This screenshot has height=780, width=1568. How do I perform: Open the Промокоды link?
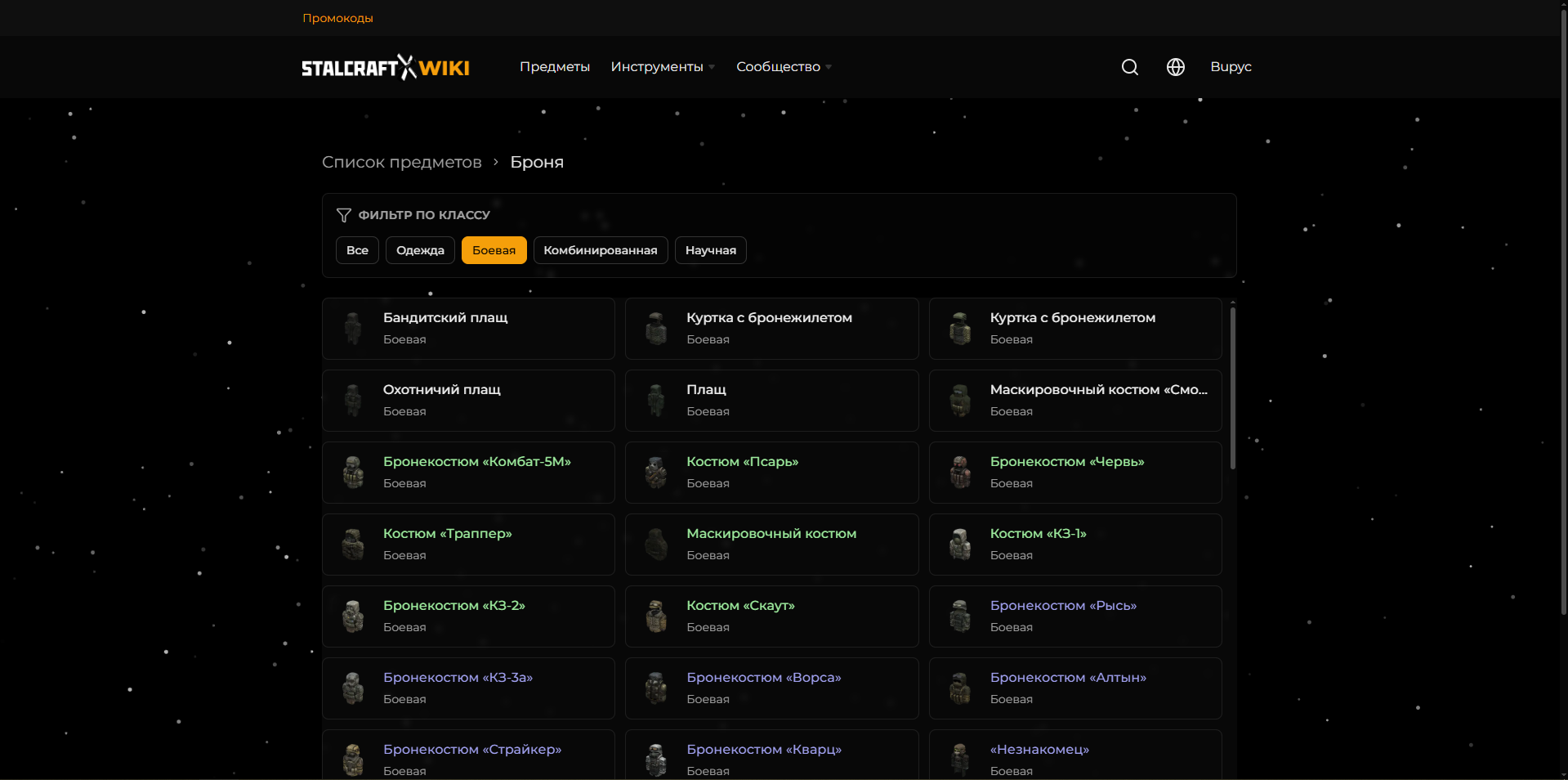337,17
